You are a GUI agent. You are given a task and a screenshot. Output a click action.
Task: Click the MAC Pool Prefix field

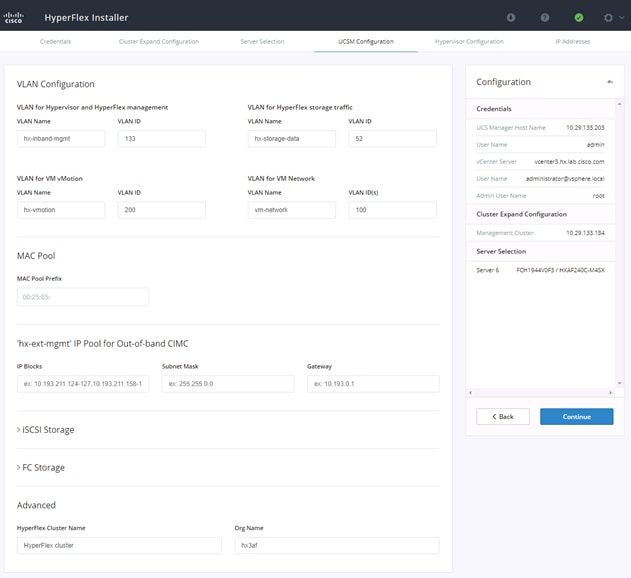click(x=83, y=297)
